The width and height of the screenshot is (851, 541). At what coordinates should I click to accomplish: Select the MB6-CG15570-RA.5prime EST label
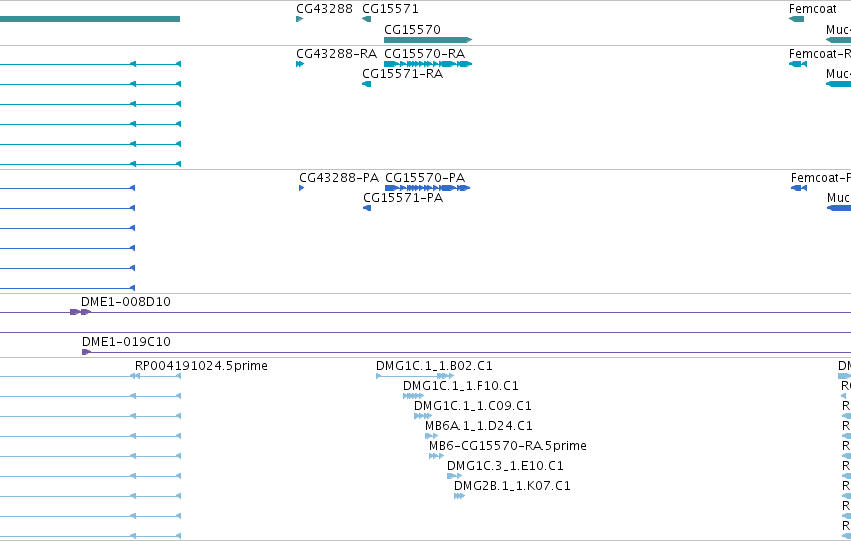tap(507, 446)
